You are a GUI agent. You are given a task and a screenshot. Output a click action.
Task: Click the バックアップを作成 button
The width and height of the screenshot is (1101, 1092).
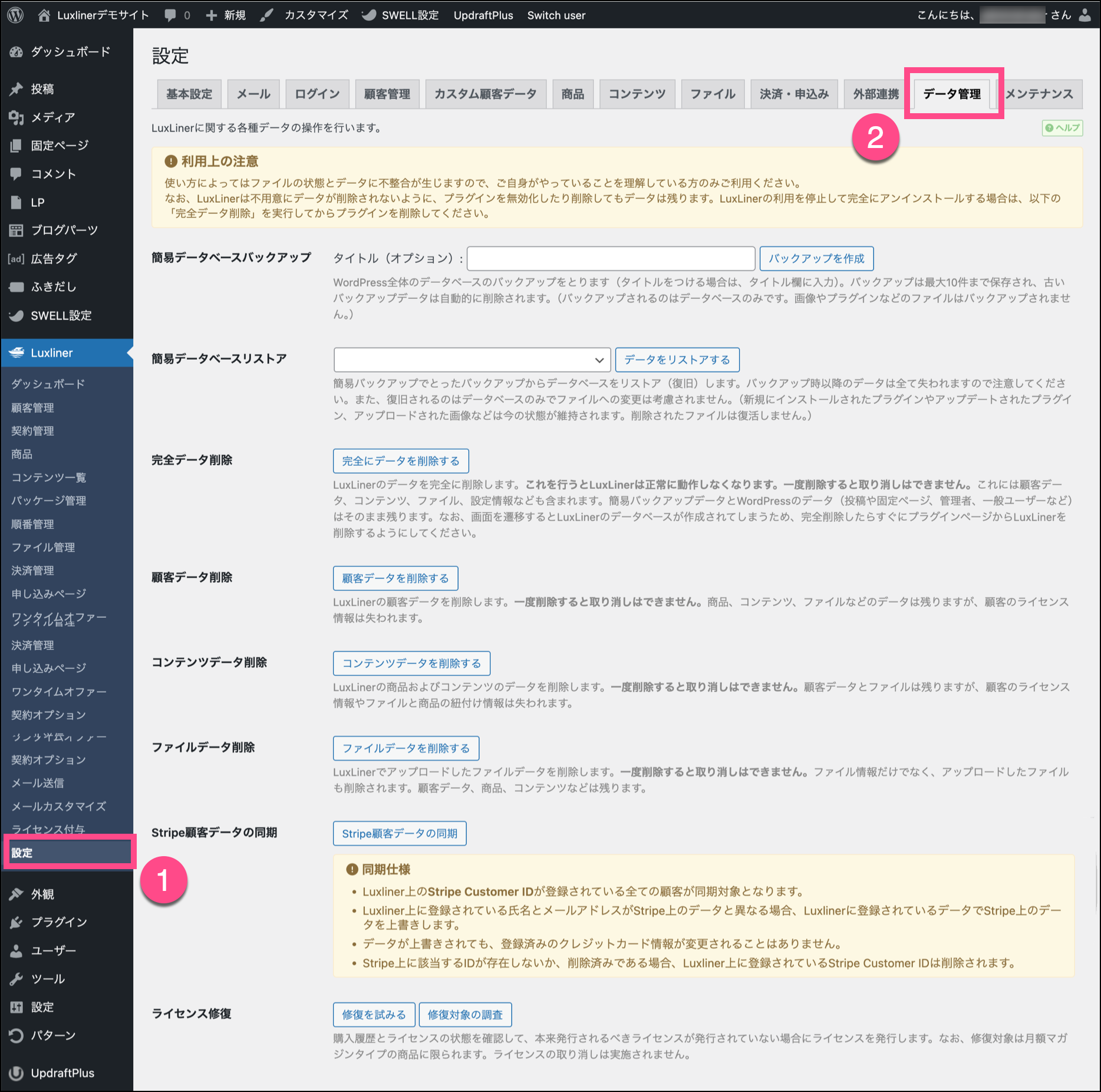click(x=816, y=258)
